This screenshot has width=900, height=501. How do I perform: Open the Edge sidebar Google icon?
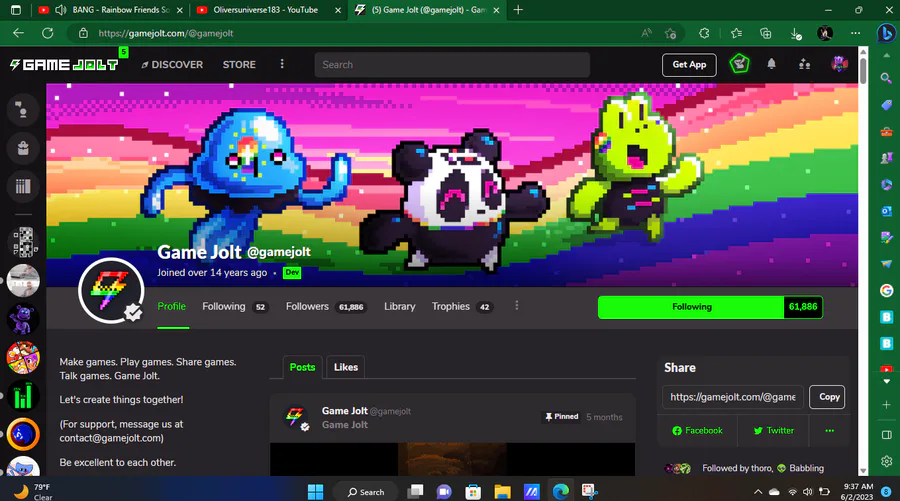pyautogui.click(x=886, y=290)
